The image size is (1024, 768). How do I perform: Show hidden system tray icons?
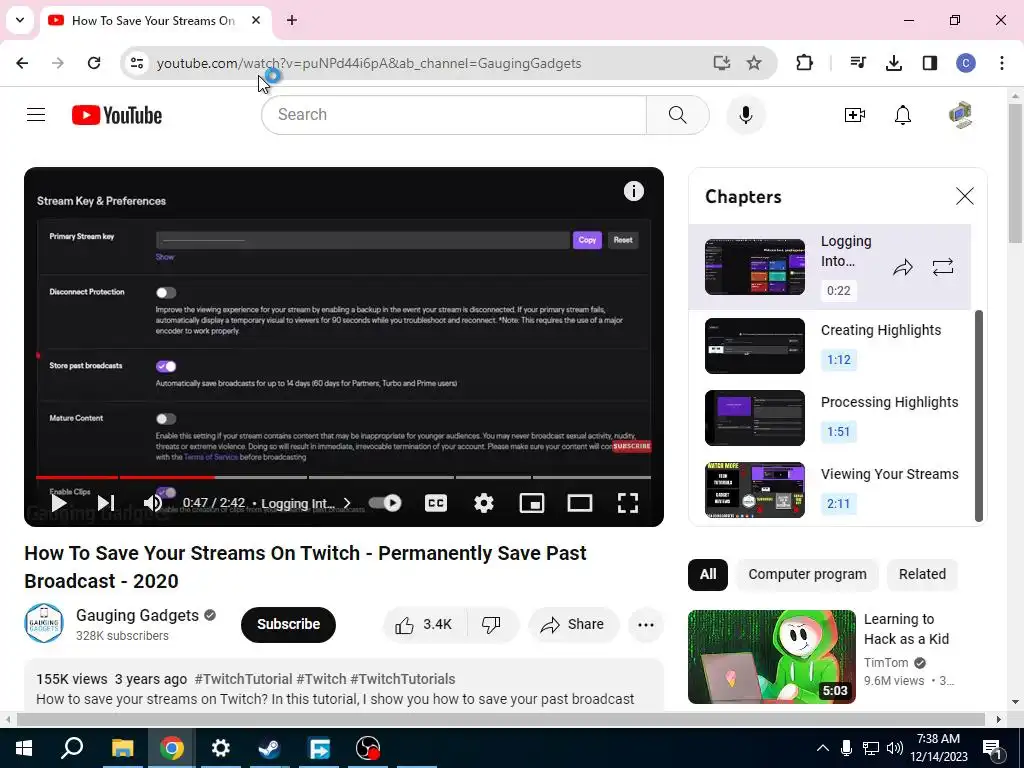pyautogui.click(x=822, y=748)
